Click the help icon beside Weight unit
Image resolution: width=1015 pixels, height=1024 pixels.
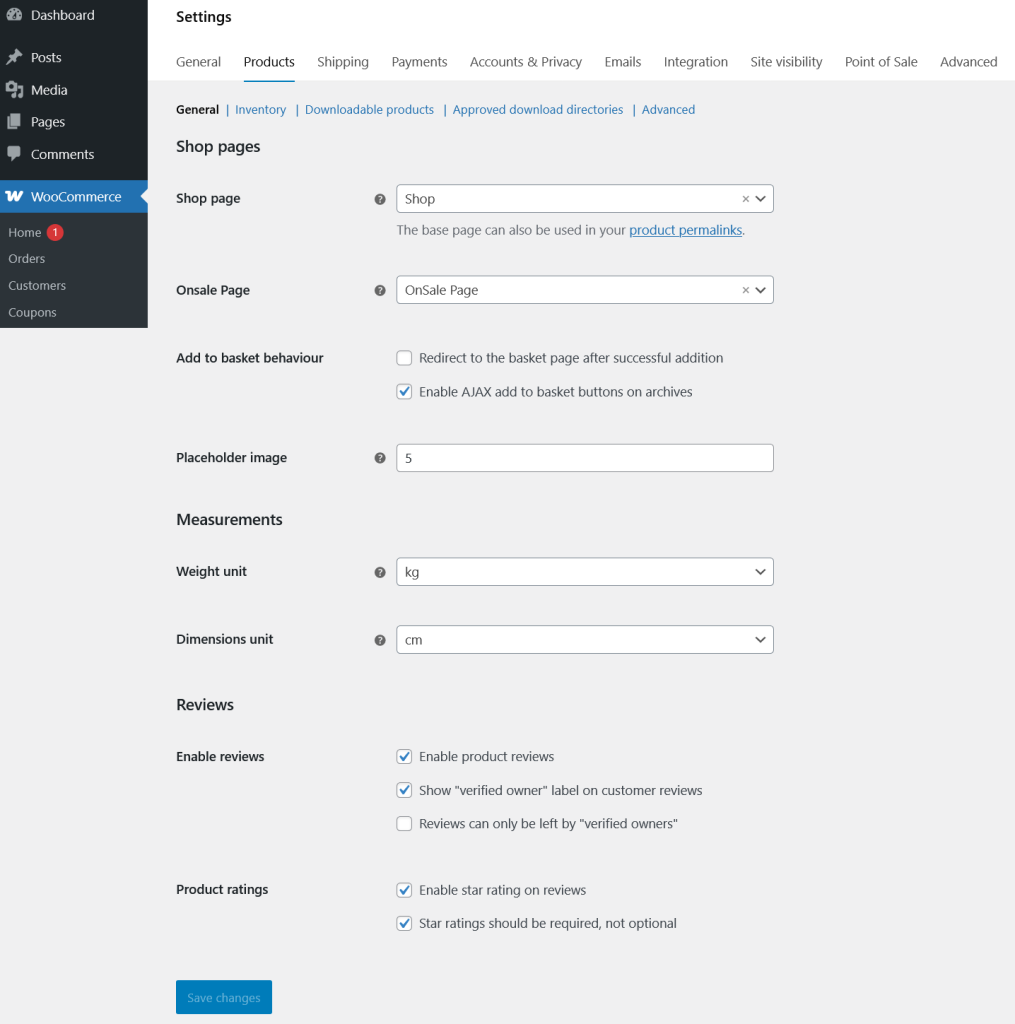[x=380, y=572]
